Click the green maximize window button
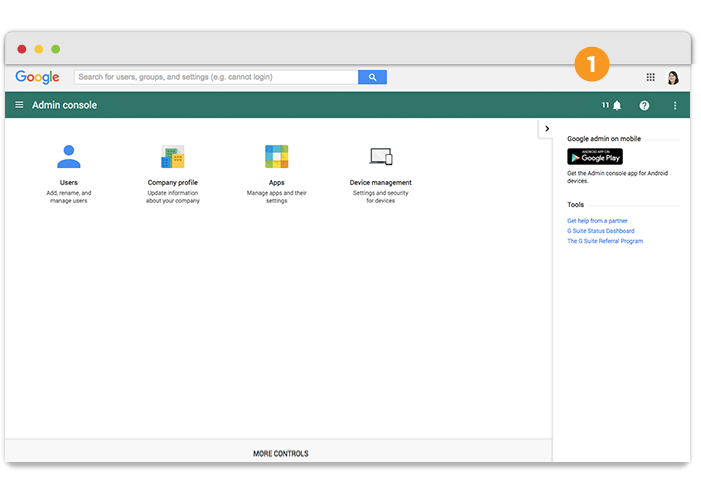701x500 pixels. pyautogui.click(x=55, y=49)
